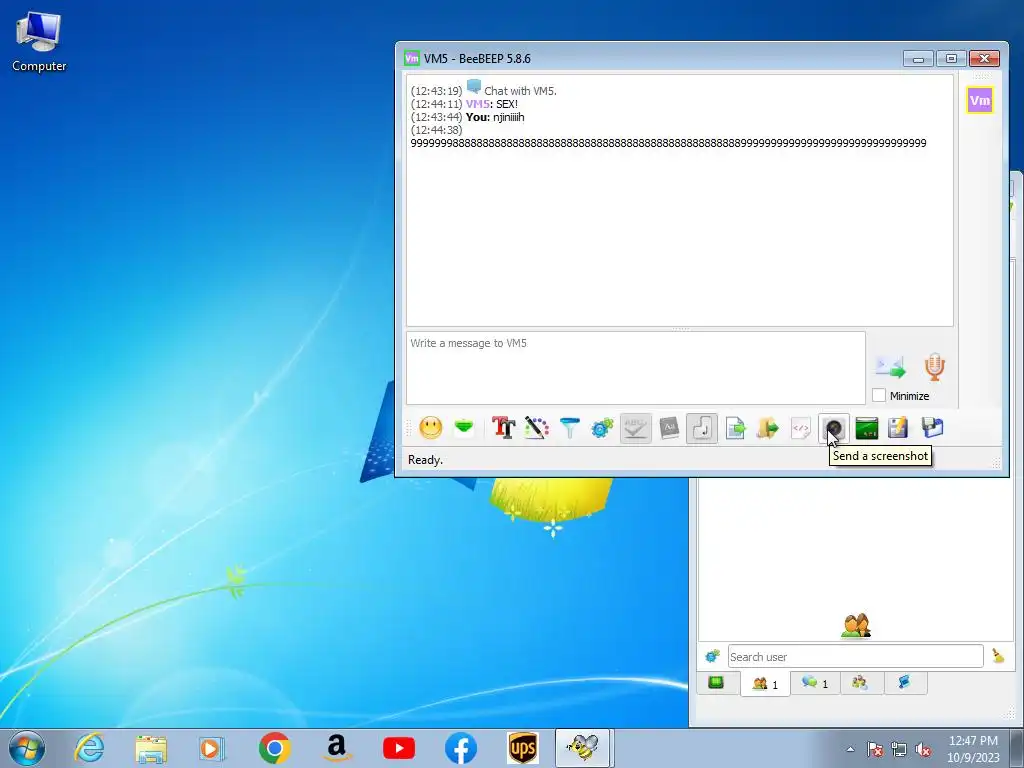Click the UPS taskbar shortcut
The height and width of the screenshot is (768, 1024).
point(523,748)
